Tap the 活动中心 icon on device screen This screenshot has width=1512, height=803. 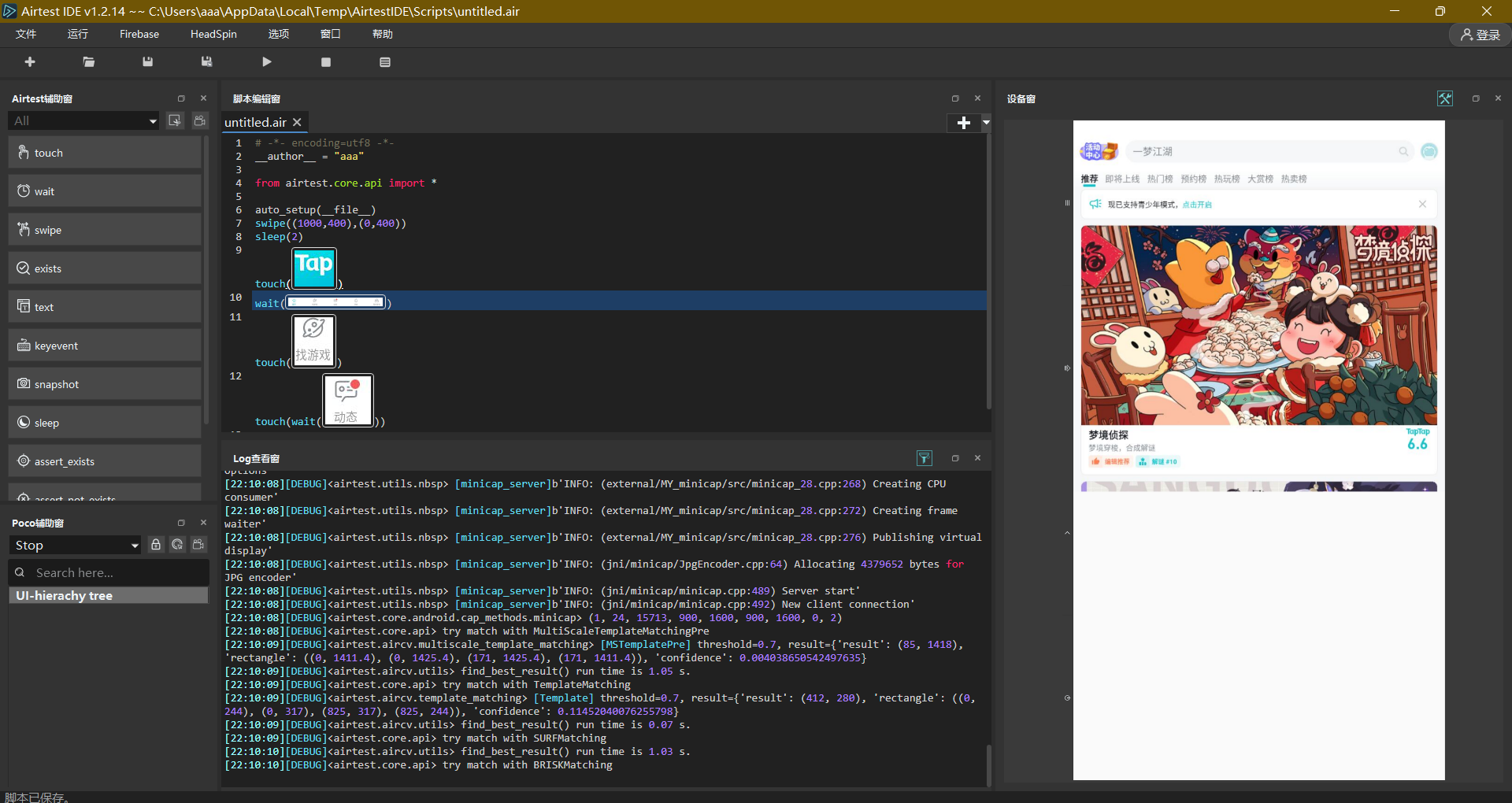(1099, 151)
